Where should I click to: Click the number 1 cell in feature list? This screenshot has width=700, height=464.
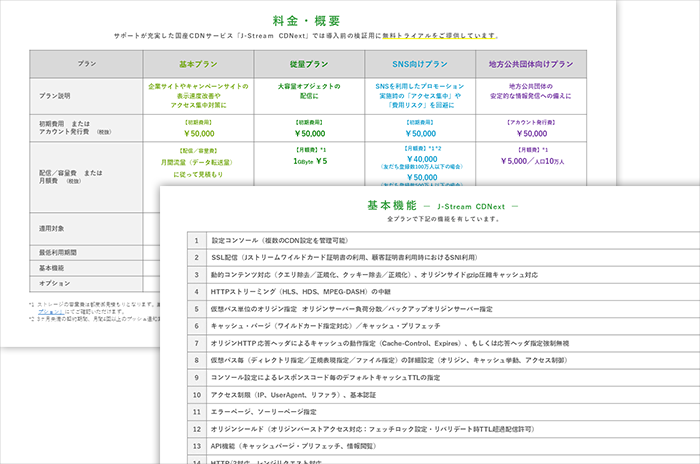point(197,240)
